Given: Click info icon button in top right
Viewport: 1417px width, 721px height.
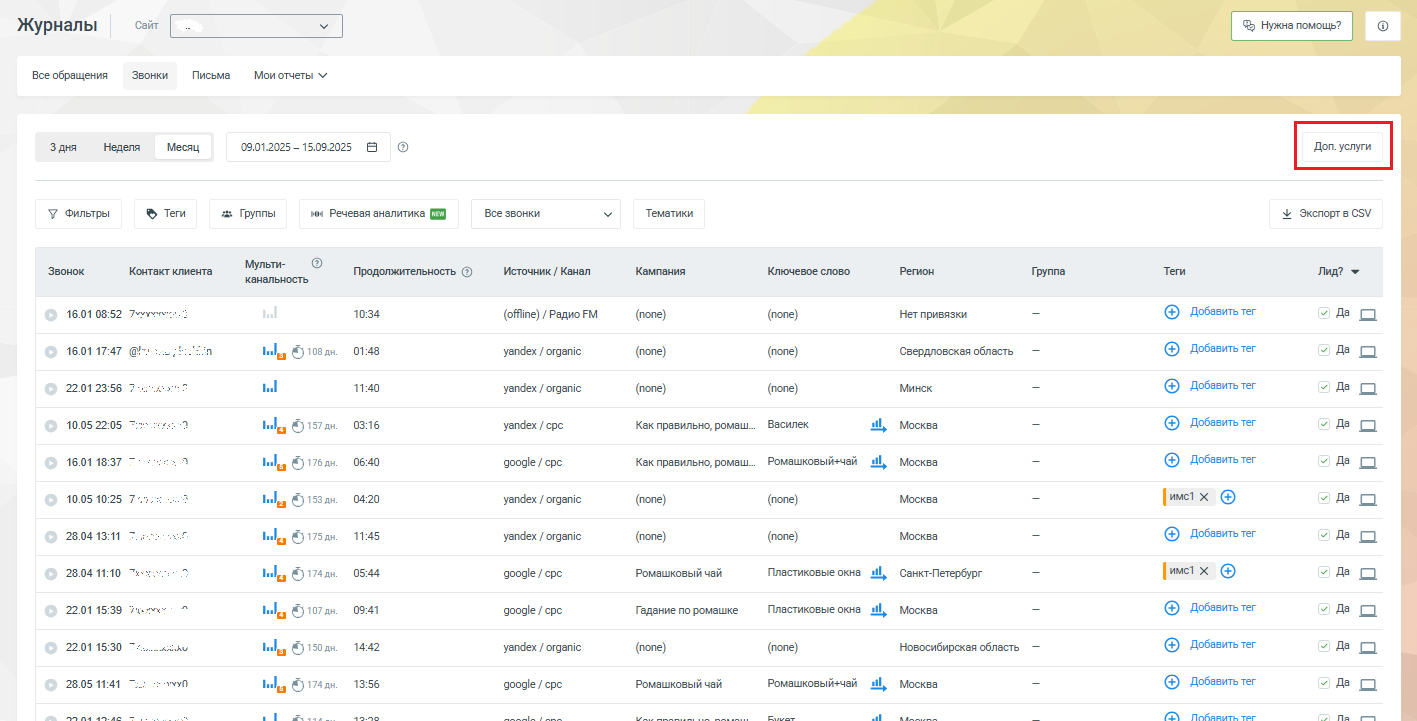Looking at the screenshot, I should tap(1383, 26).
